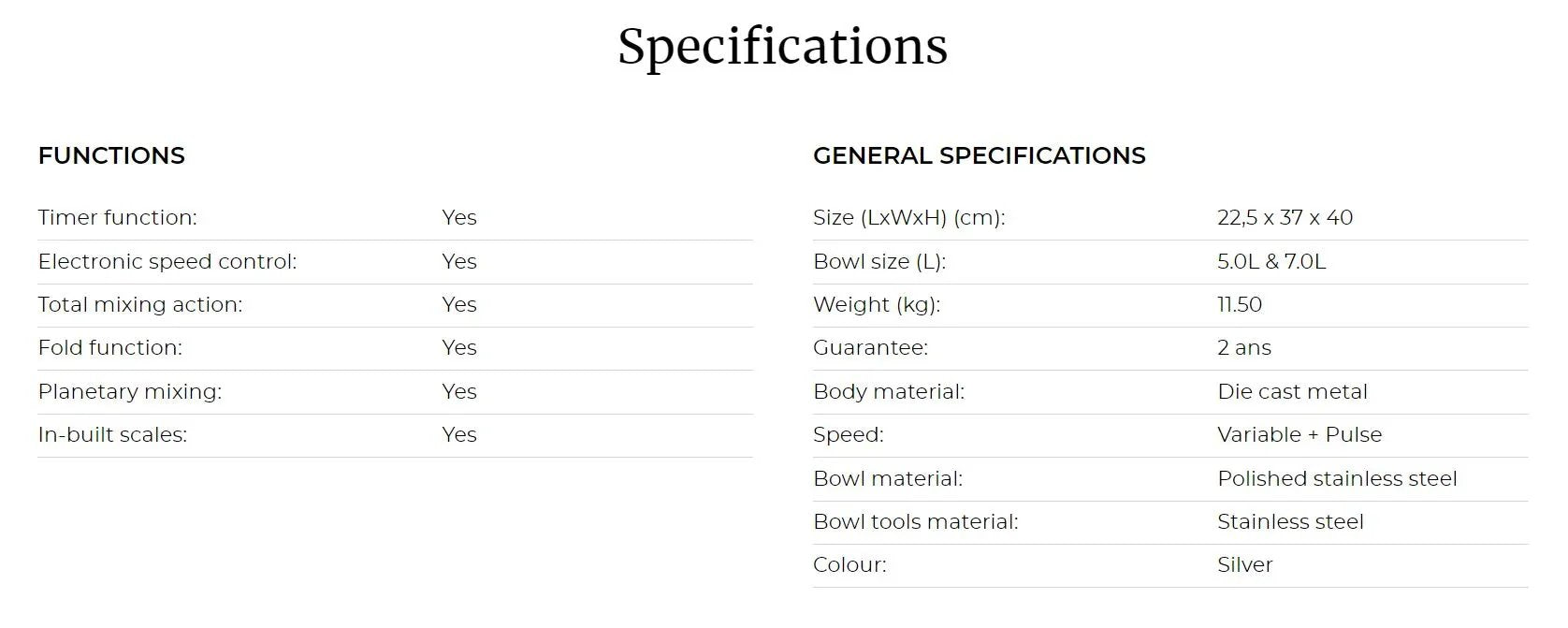
Task: Select the Planetary mixing label
Action: (x=129, y=392)
